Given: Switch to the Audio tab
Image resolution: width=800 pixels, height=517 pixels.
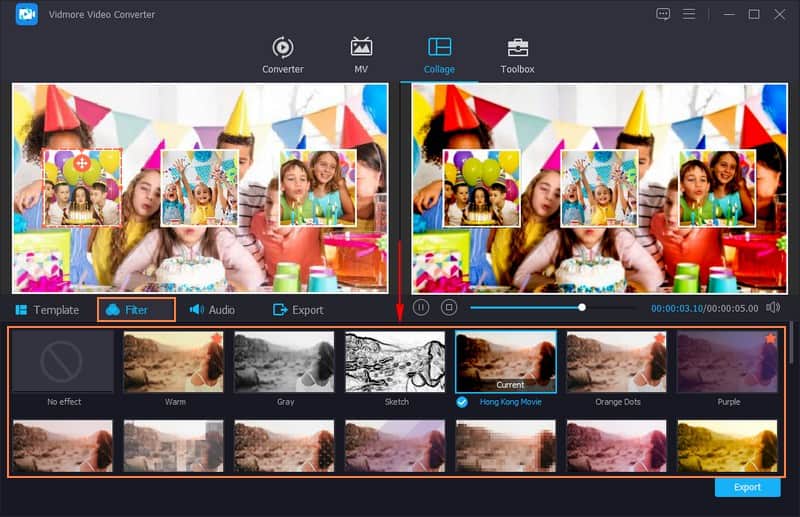Looking at the screenshot, I should [x=212, y=310].
